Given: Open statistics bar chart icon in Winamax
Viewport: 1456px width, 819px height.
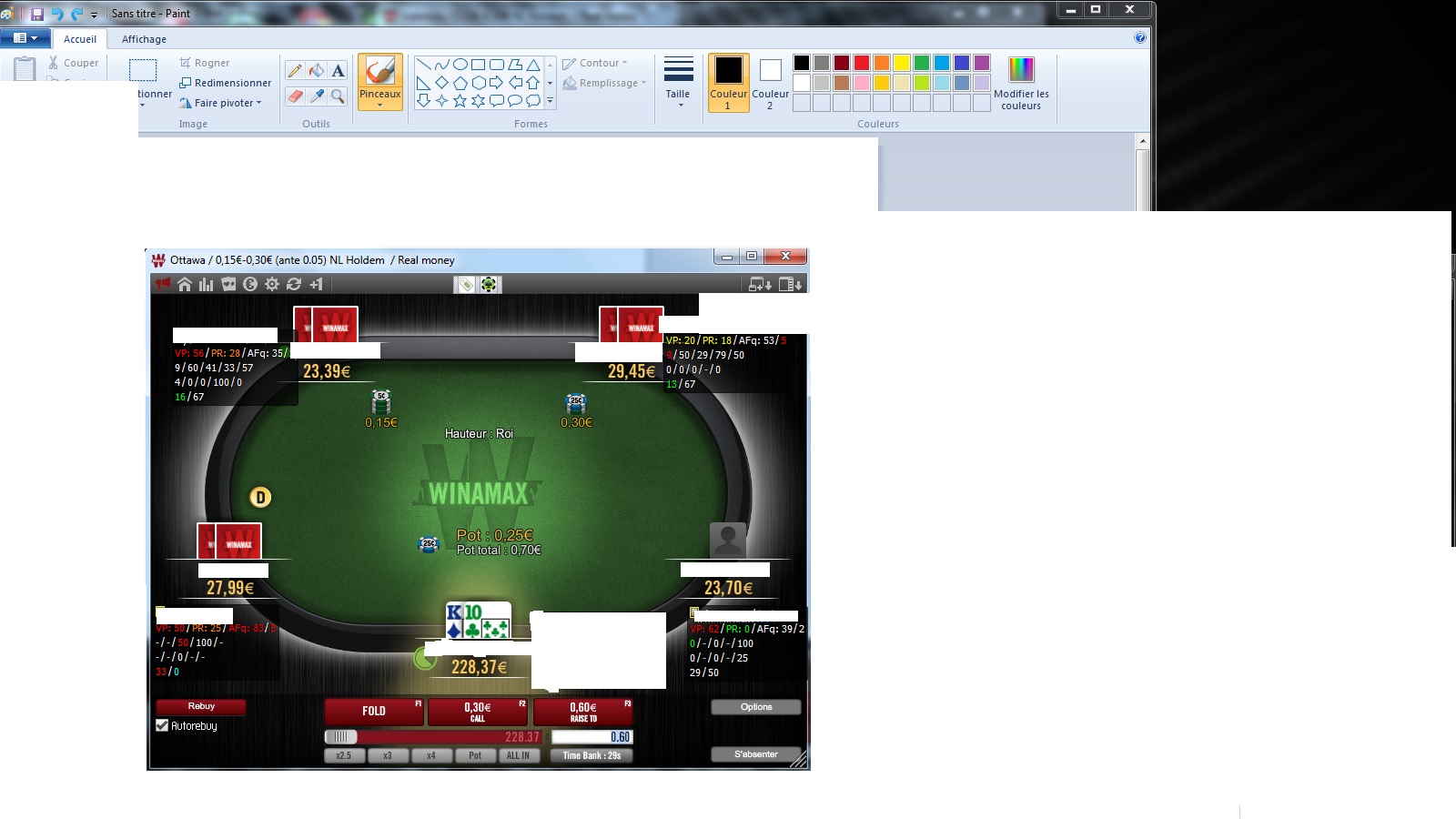Looking at the screenshot, I should tap(207, 284).
